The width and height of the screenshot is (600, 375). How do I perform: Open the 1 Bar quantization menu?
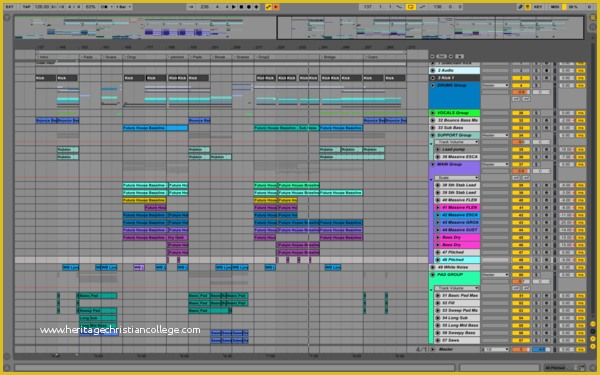click(123, 7)
